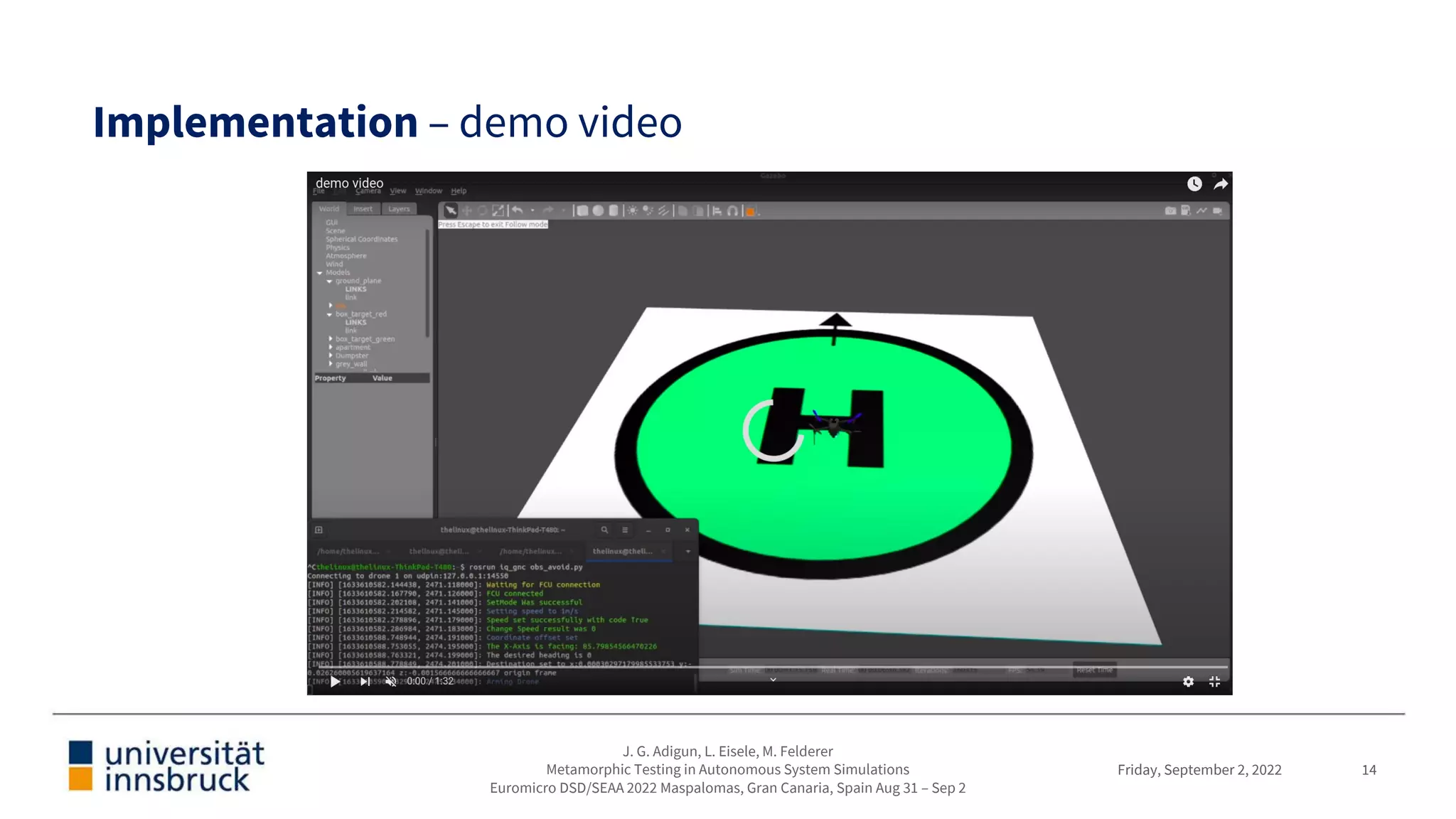Click the undo arrow in the toolbar
The image size is (1456, 819).
point(518,210)
